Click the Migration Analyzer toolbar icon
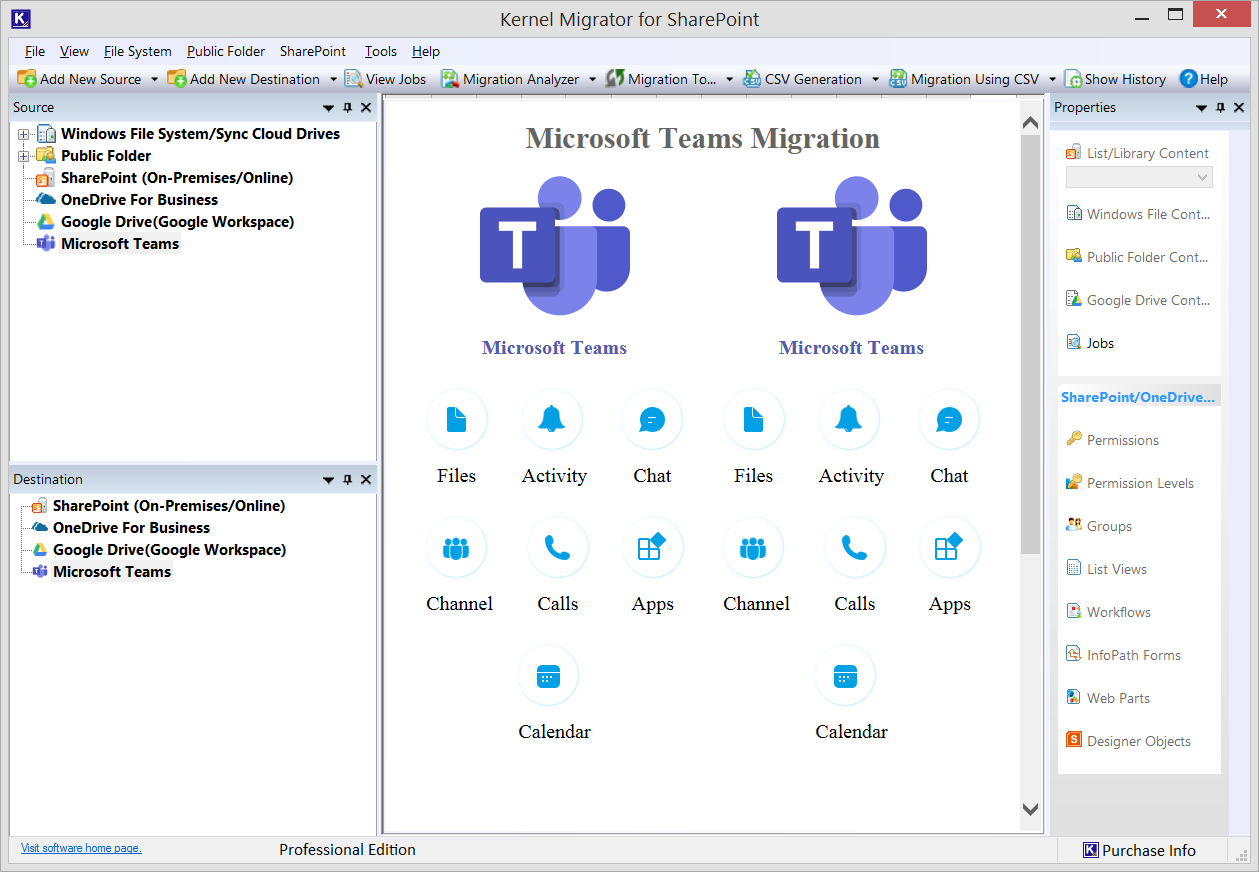This screenshot has height=872, width=1259. pos(450,79)
